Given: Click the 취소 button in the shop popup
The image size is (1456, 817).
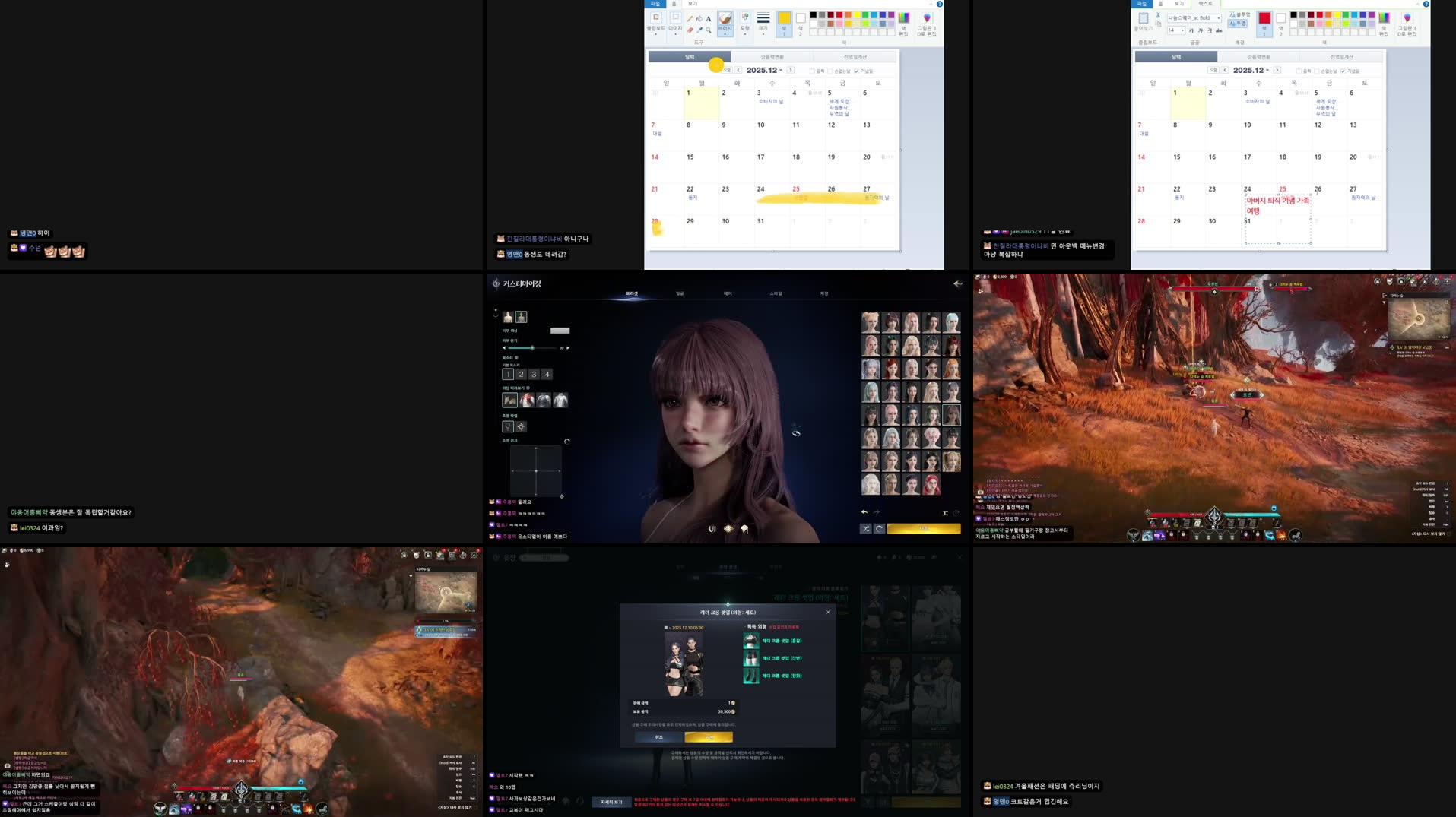Looking at the screenshot, I should point(659,737).
